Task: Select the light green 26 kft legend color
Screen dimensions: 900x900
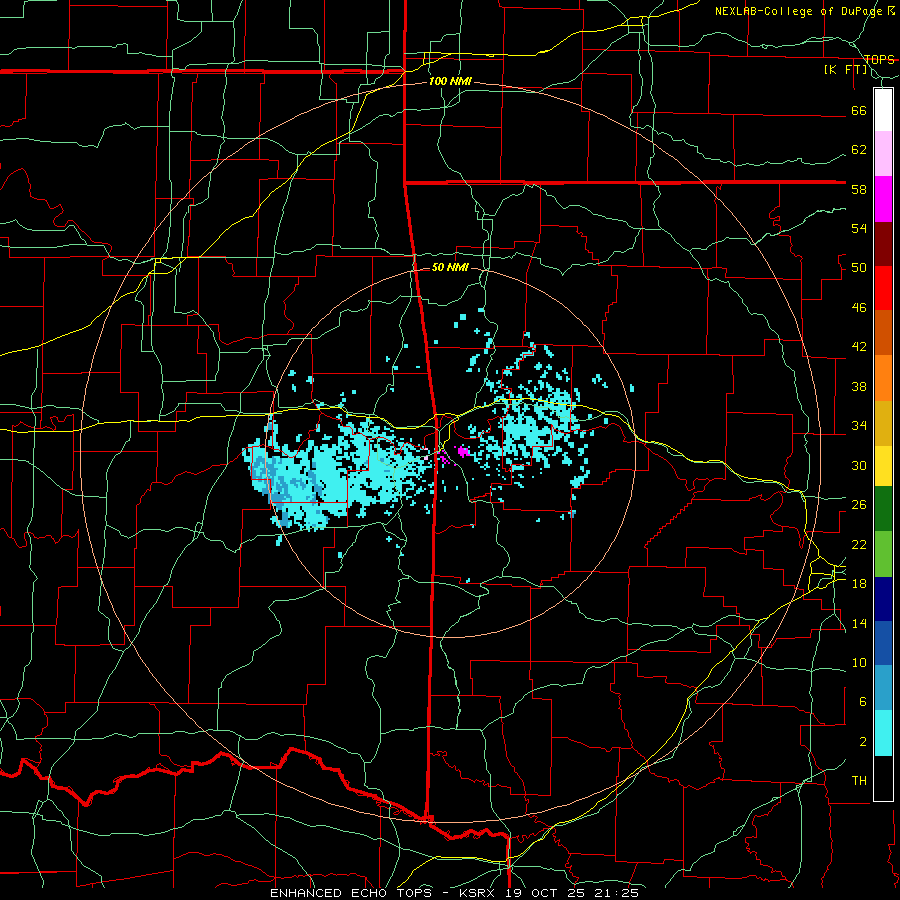Action: tap(883, 553)
